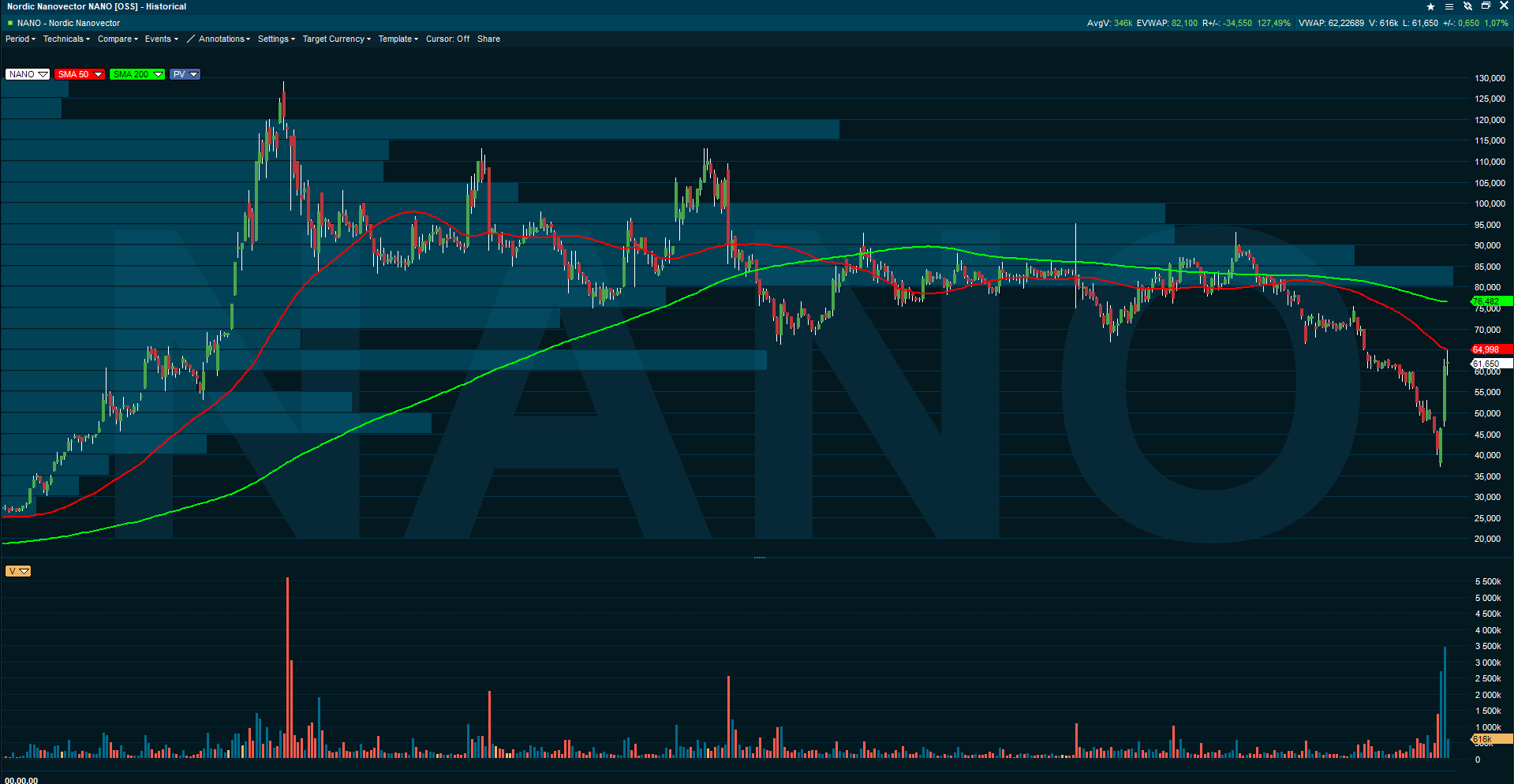The width and height of the screenshot is (1514, 784).
Task: Click the panel divider handle between price and volume
Action: (759, 558)
